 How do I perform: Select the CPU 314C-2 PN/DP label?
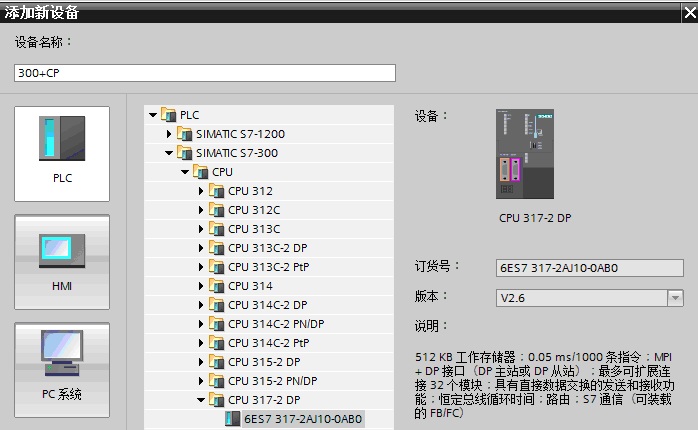[x=276, y=324]
